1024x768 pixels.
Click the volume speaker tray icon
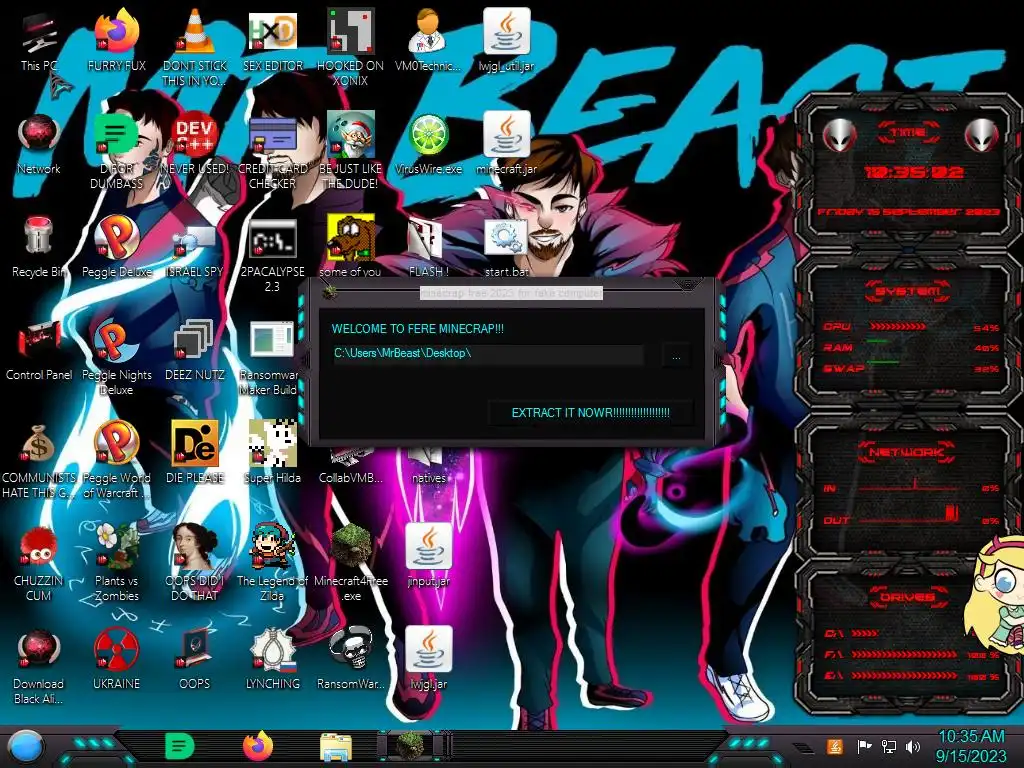(913, 746)
